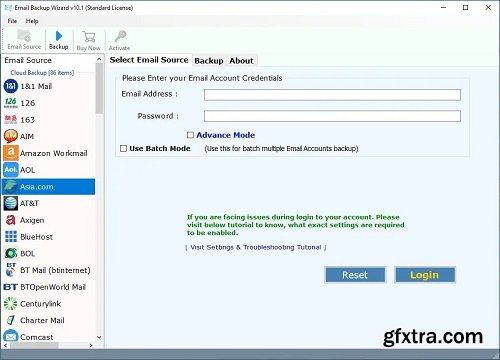The height and width of the screenshot is (360, 500).
Task: Click the Cloud Backup group header
Action: [42, 73]
